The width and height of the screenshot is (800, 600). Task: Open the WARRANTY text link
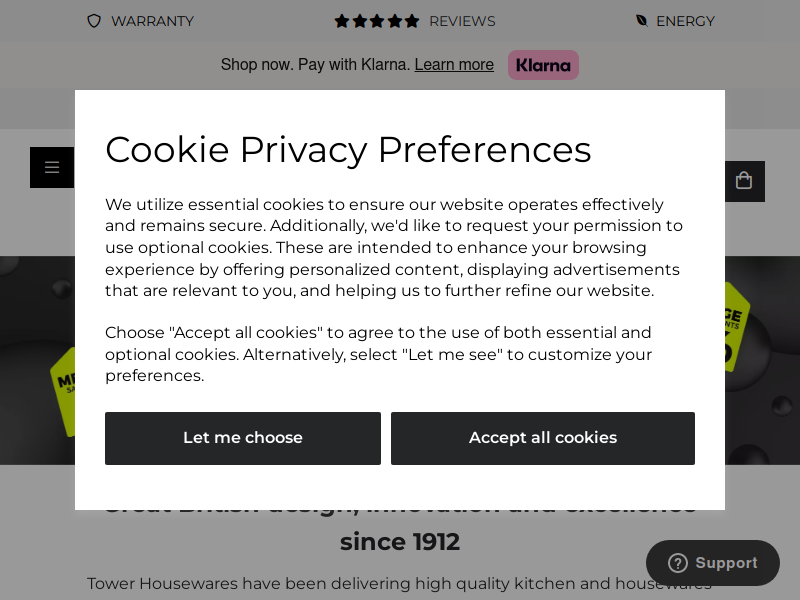coord(153,21)
